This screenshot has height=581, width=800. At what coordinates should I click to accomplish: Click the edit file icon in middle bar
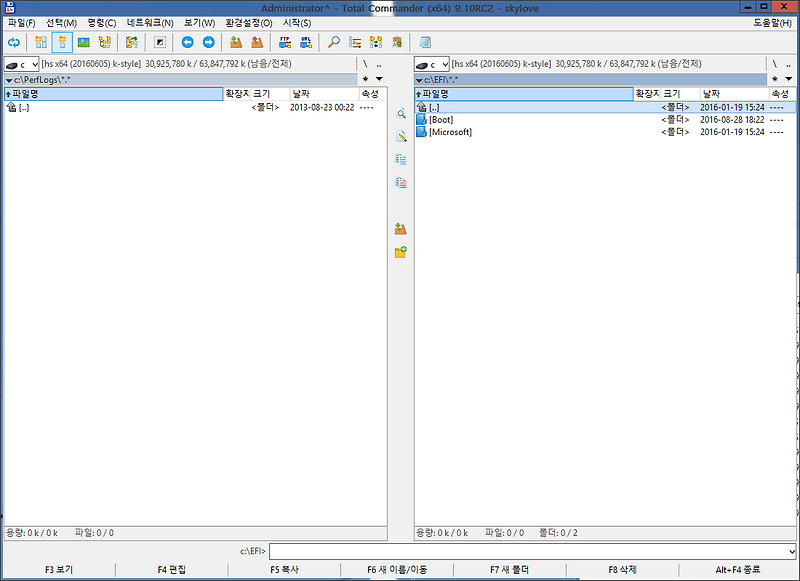(401, 137)
